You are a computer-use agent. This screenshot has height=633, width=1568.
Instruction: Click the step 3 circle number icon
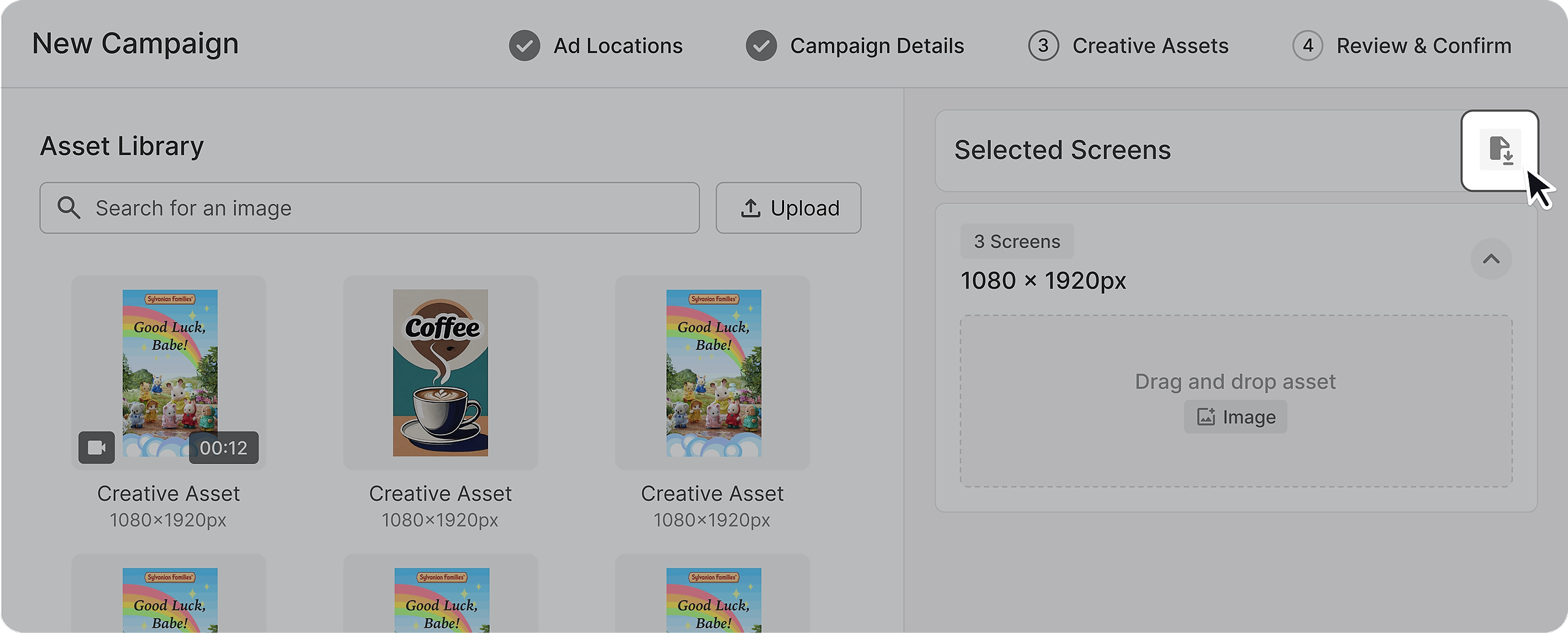click(x=1043, y=46)
